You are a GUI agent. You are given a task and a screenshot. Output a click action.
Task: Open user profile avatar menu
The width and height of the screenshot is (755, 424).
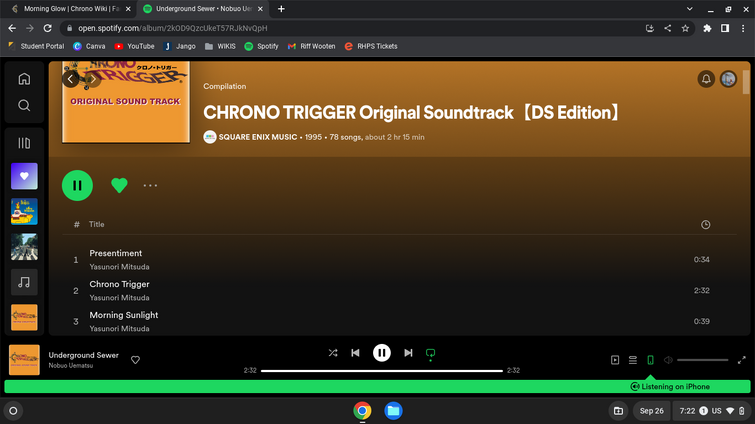728,79
